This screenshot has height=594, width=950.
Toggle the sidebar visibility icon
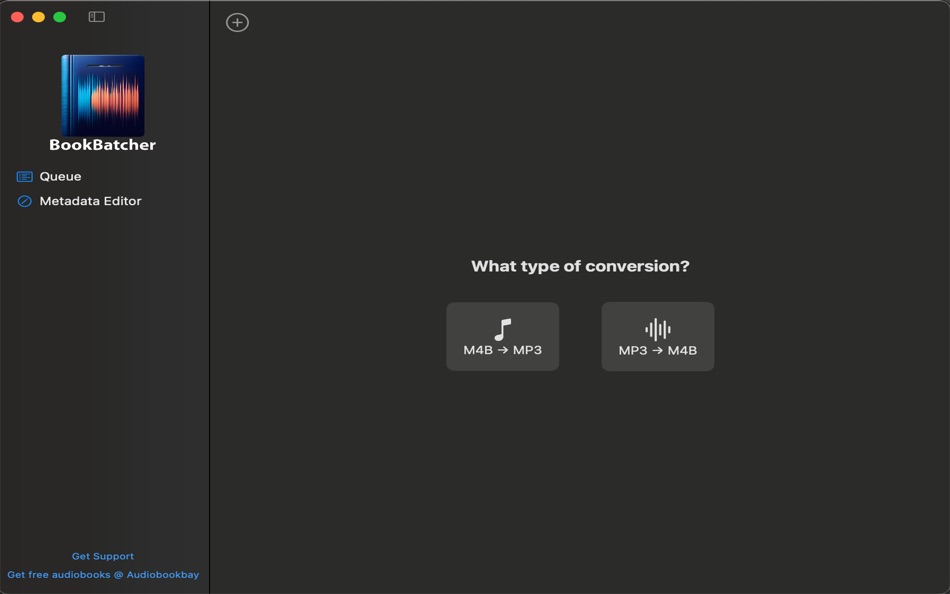click(x=97, y=17)
